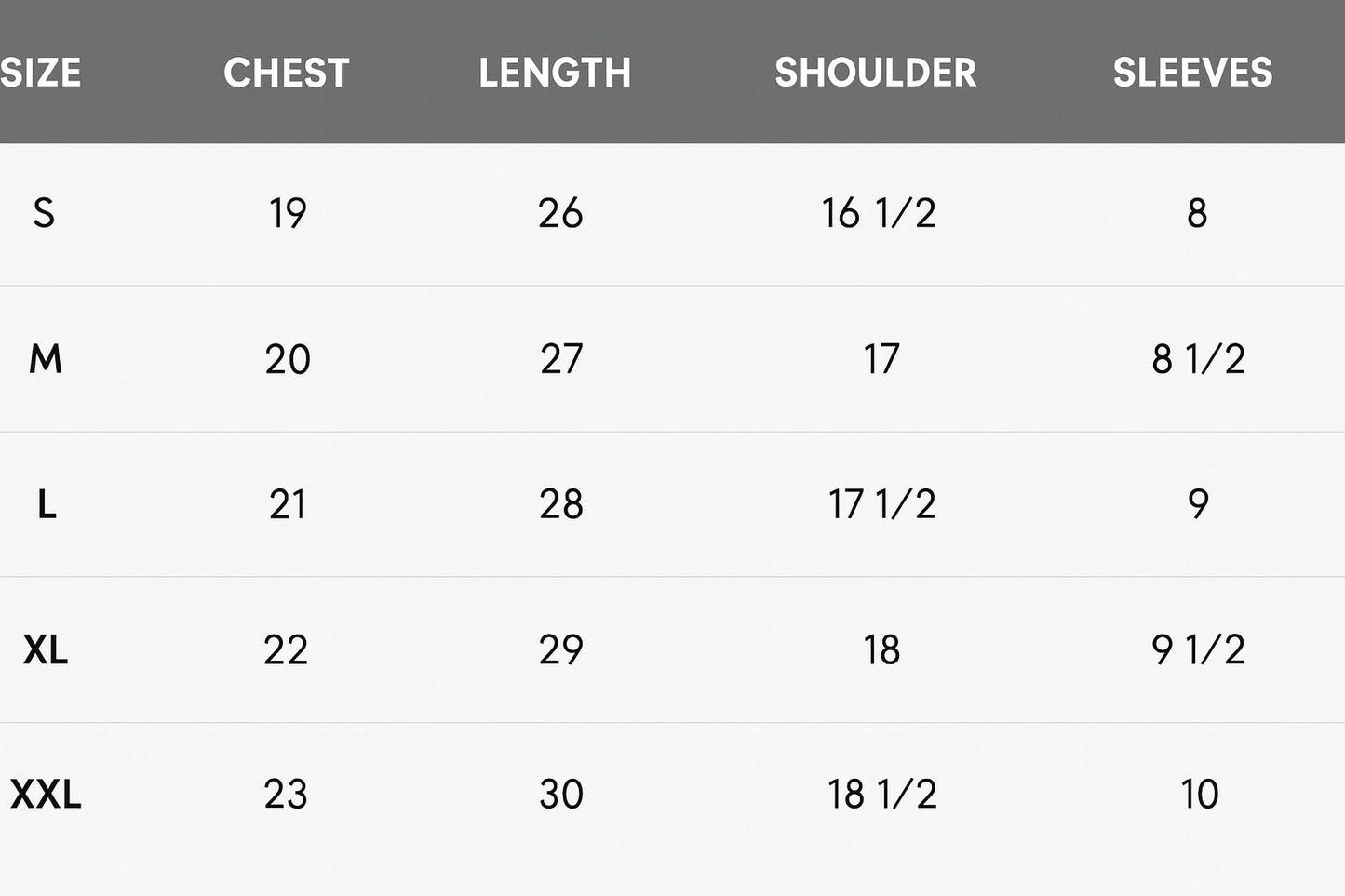
Task: Select sleeves value 8 1/2 for size M
Action: click(x=1198, y=359)
